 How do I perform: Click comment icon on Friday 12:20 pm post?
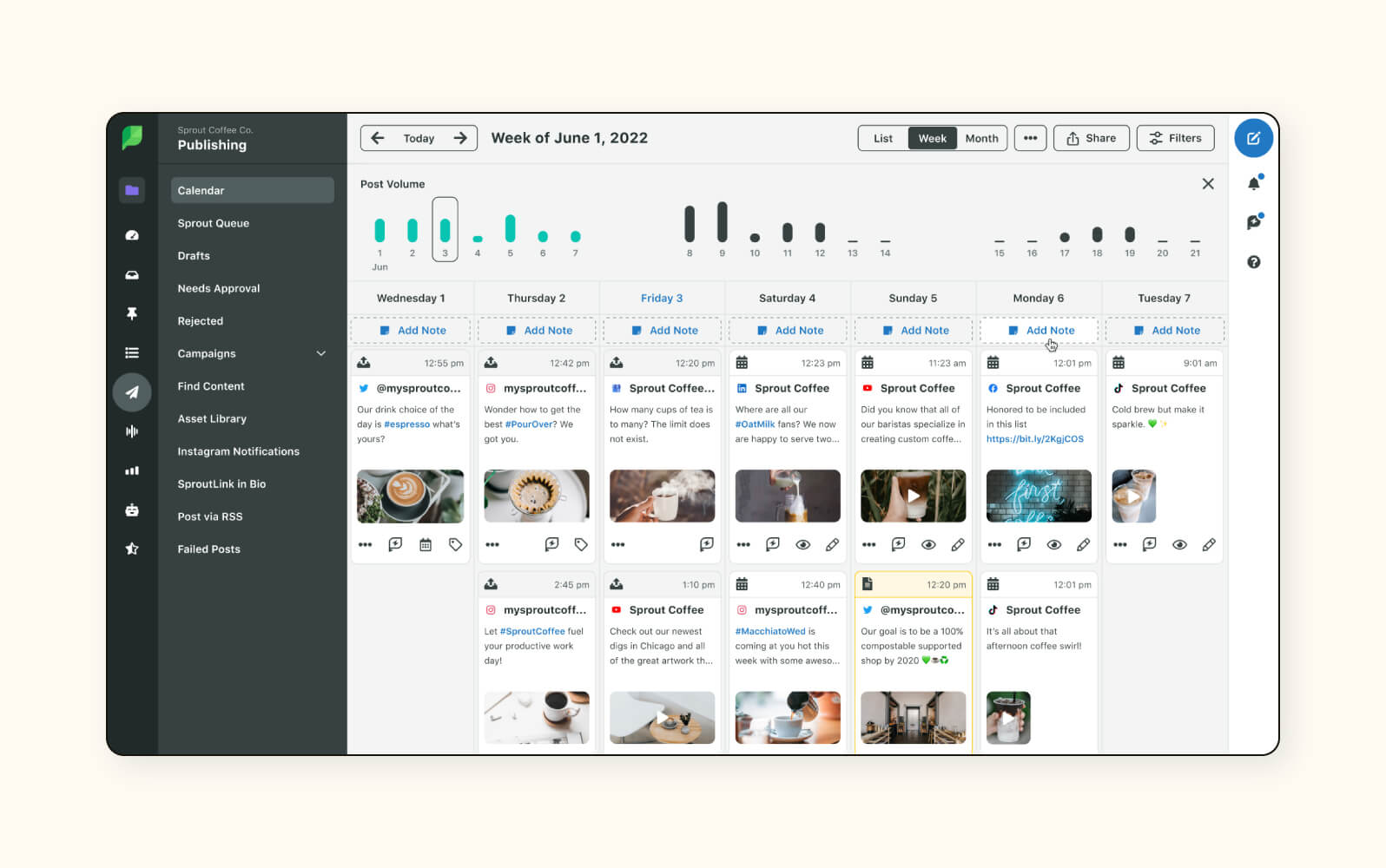click(x=707, y=544)
